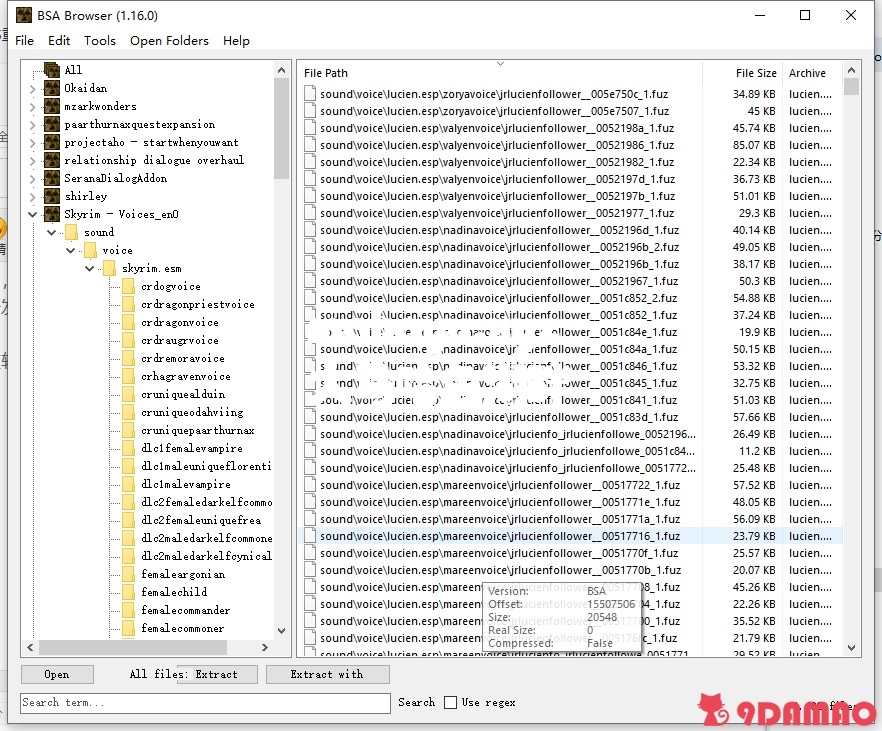The height and width of the screenshot is (731, 882).
Task: Open the Open Folders menu
Action: tap(169, 41)
